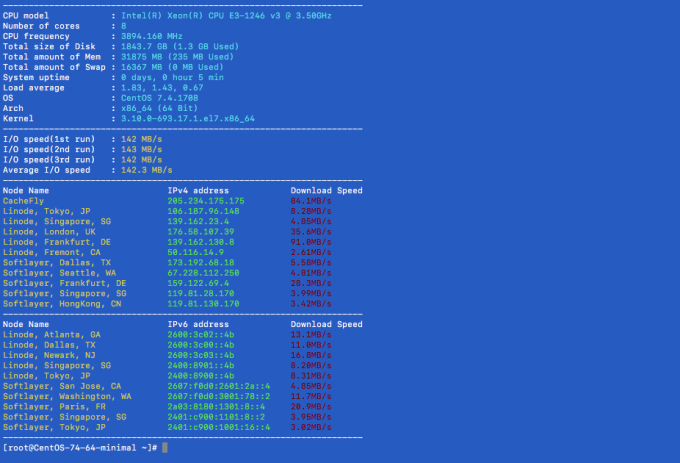Click the Average I/O speed value

coord(146,170)
